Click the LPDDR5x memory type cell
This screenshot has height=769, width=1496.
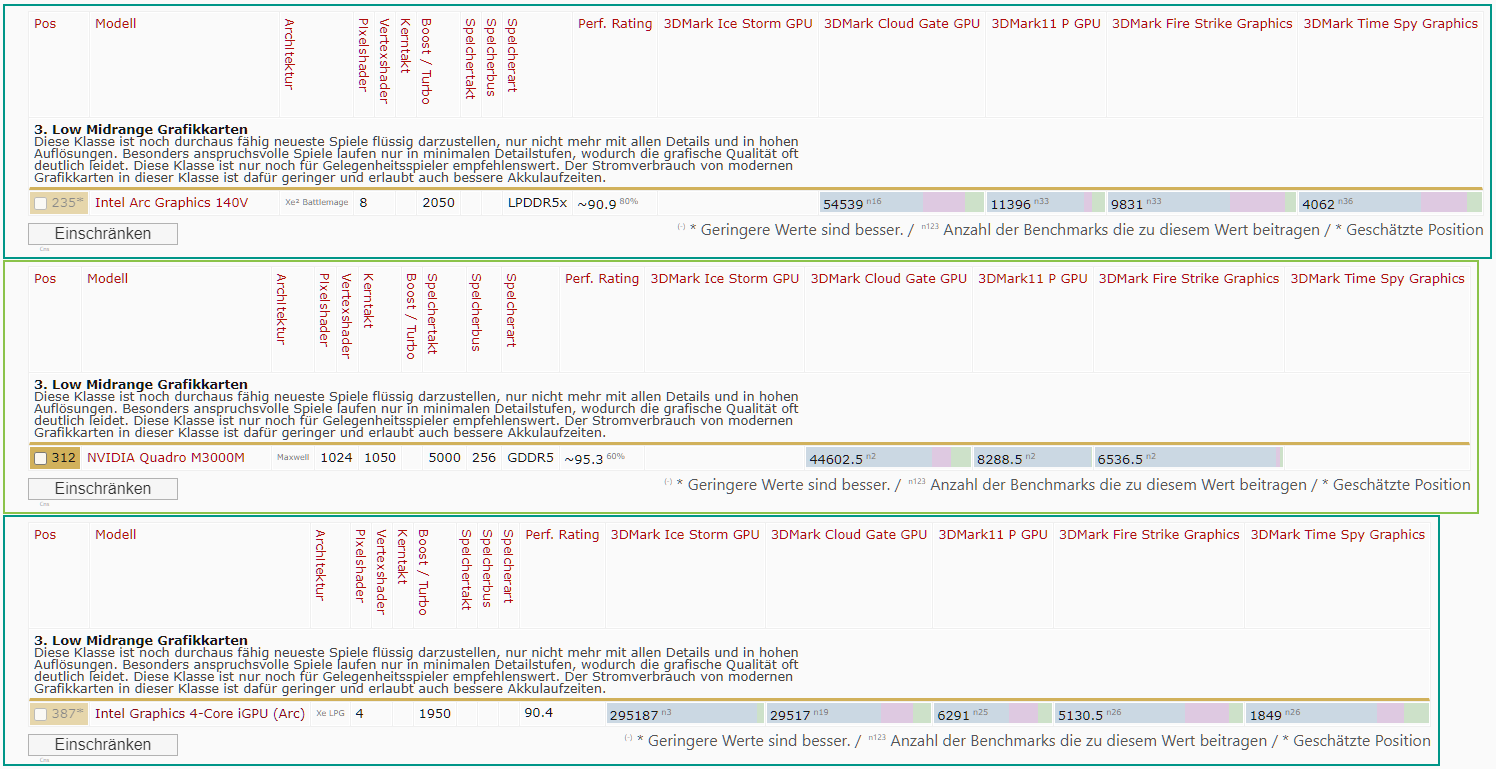(537, 203)
